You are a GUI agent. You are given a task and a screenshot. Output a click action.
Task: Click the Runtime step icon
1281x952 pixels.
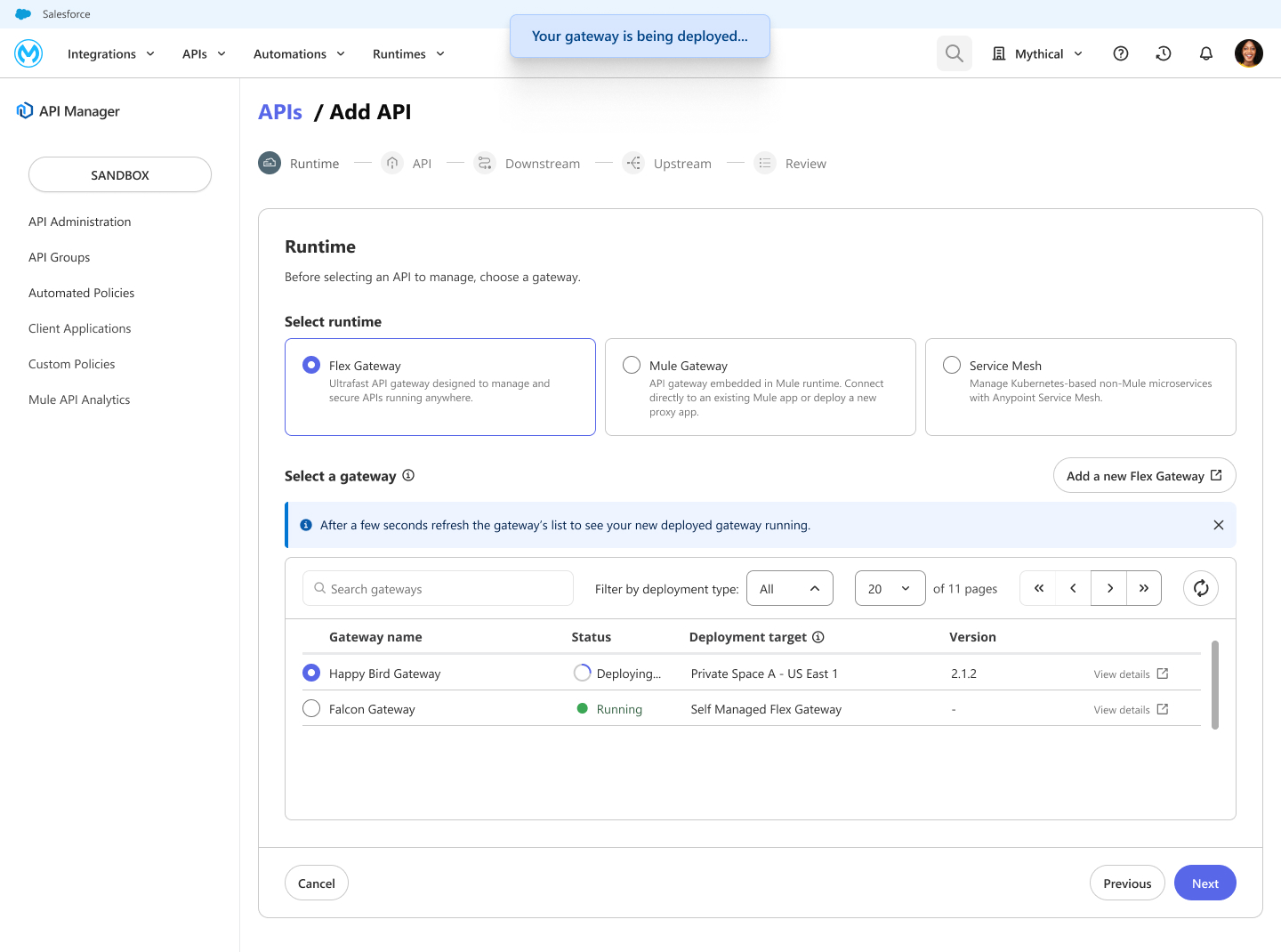tap(270, 163)
